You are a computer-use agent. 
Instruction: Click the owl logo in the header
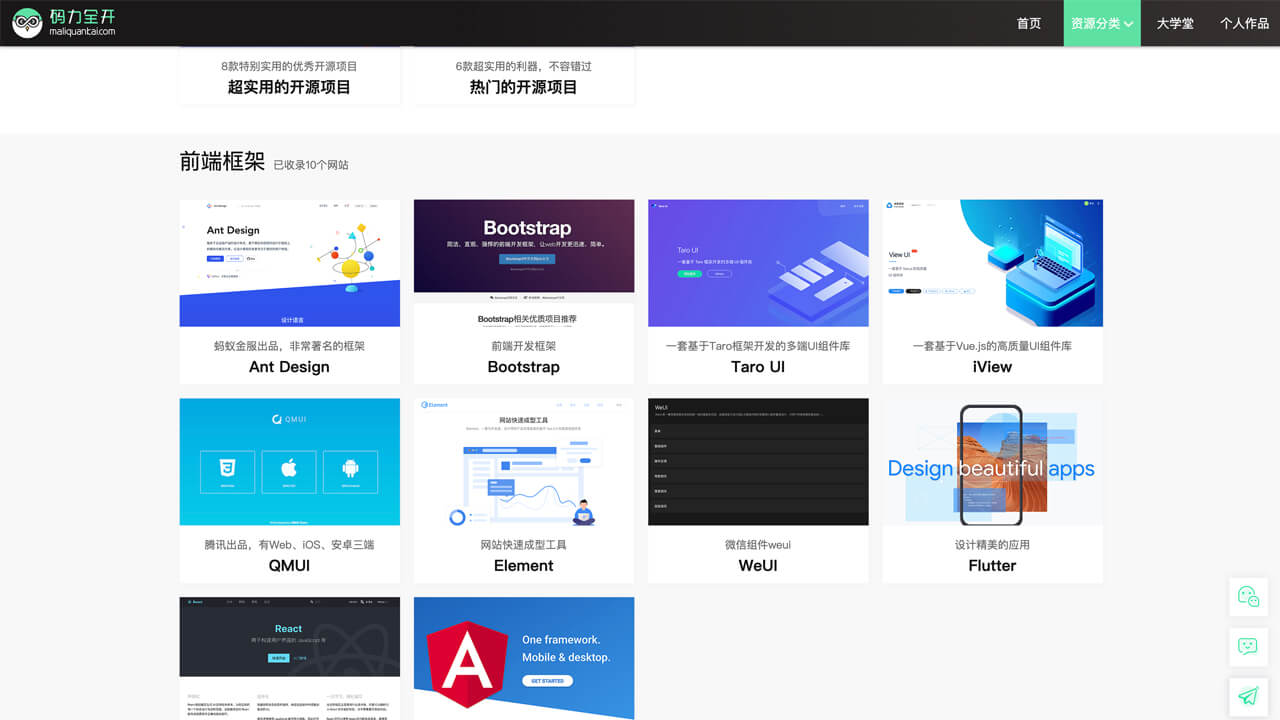[x=27, y=23]
